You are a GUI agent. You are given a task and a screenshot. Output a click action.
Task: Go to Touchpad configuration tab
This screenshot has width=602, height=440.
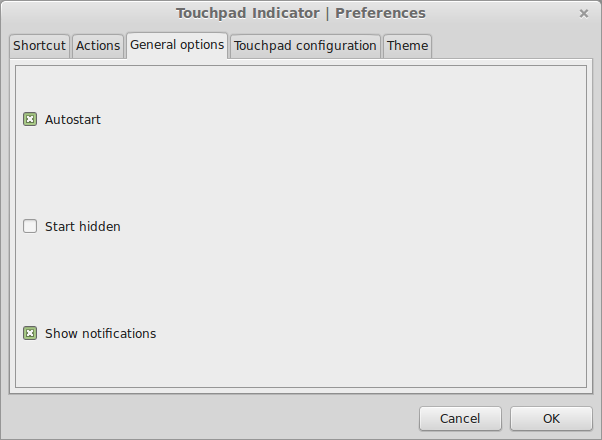coord(305,46)
